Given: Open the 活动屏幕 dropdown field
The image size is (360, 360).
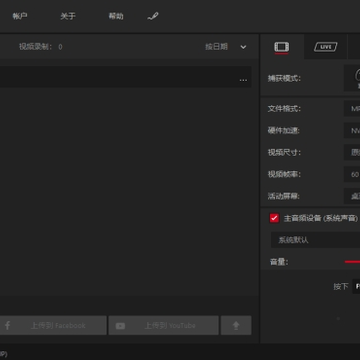Looking at the screenshot, I should [x=352, y=196].
